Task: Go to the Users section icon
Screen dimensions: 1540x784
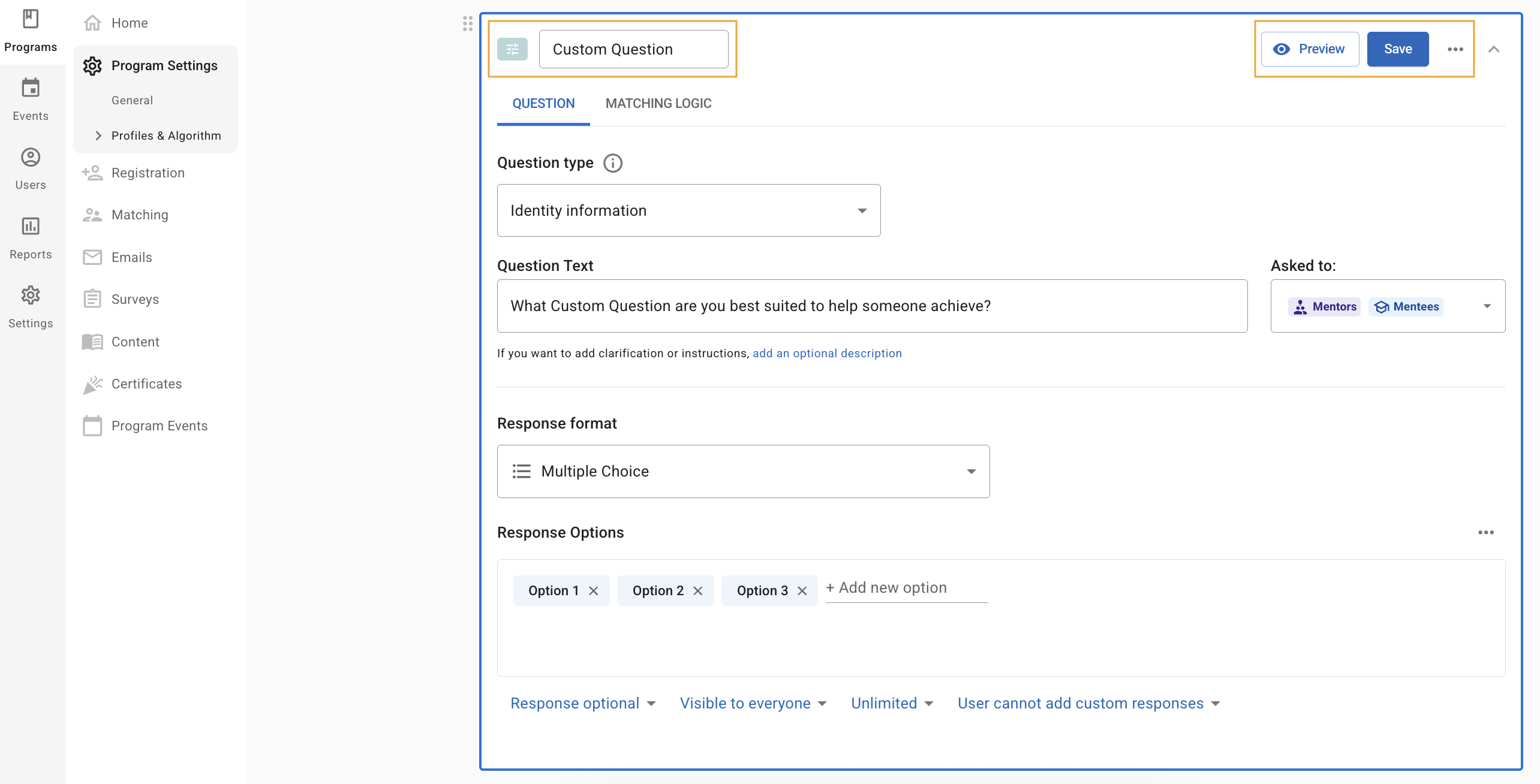Action: [31, 158]
